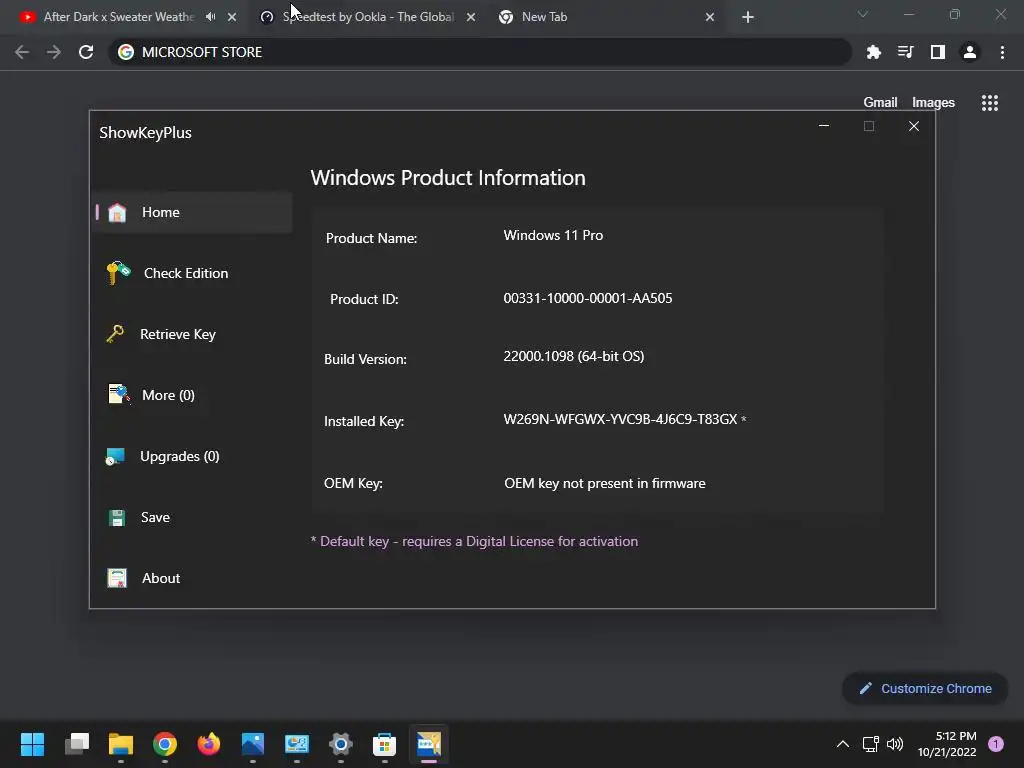Select Check Edition in the sidebar
This screenshot has height=768, width=1024.
185,273
